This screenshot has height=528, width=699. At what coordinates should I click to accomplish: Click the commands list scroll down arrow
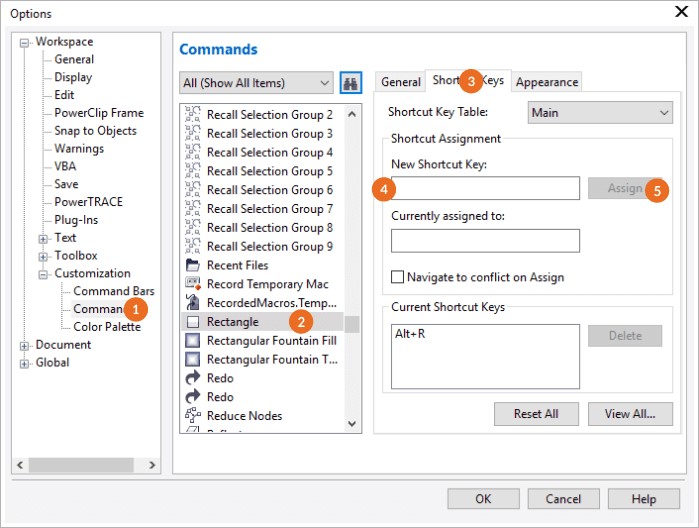coord(352,424)
